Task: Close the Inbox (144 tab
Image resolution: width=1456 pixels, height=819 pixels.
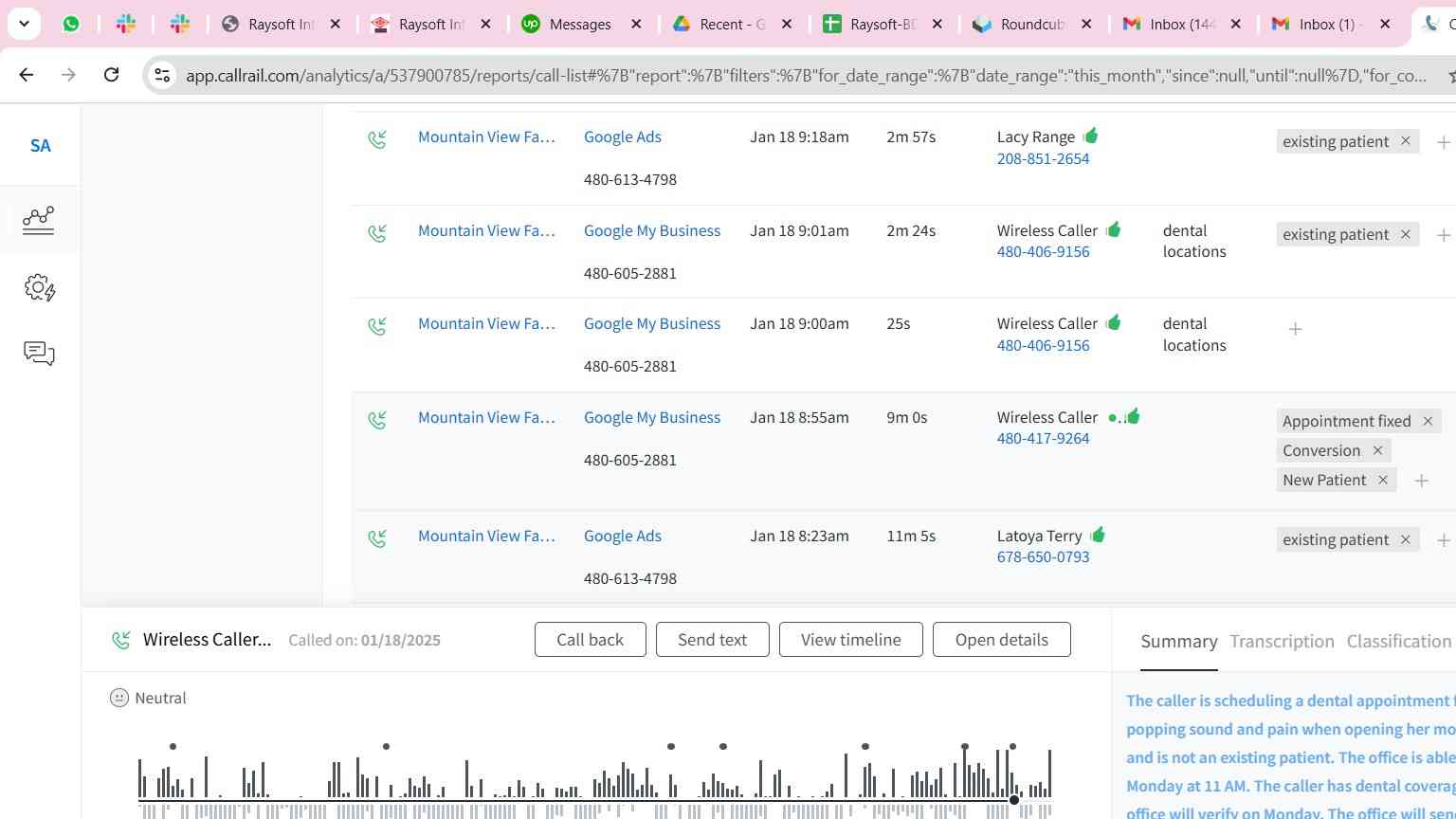Action: pos(1235,24)
